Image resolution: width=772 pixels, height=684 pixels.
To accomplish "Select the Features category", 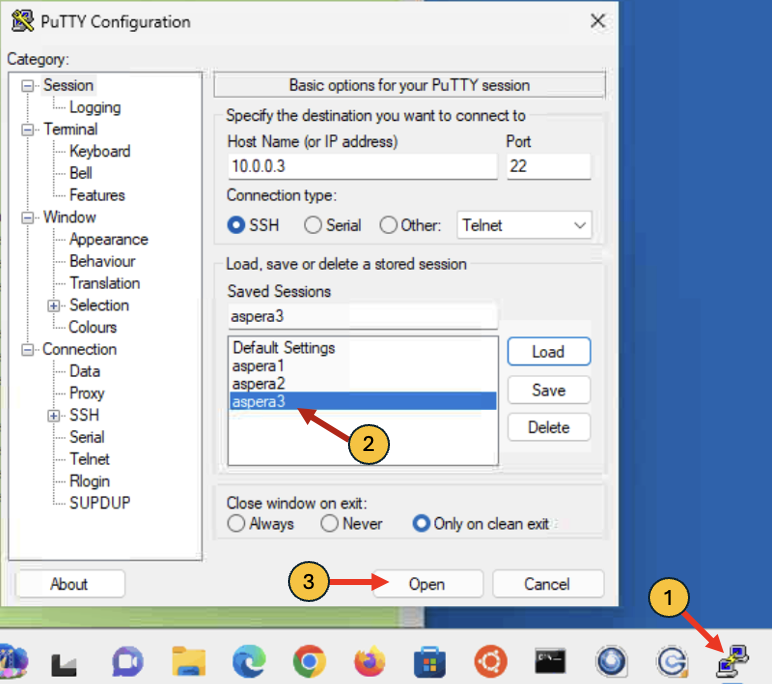I will click(x=97, y=195).
